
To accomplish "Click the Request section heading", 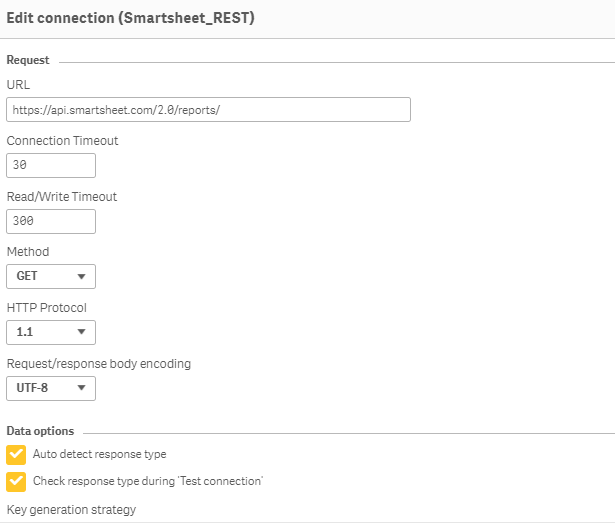I will (28, 60).
